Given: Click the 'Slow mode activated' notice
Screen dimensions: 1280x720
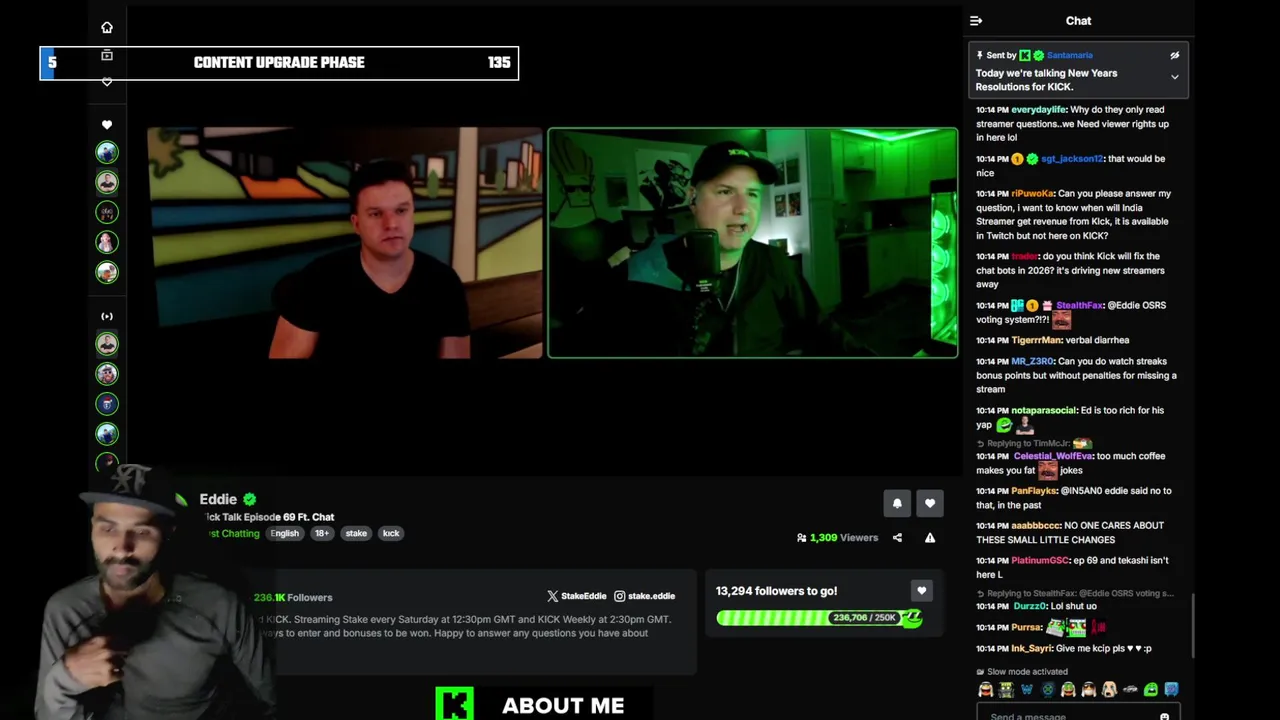Looking at the screenshot, I should coord(1023,672).
